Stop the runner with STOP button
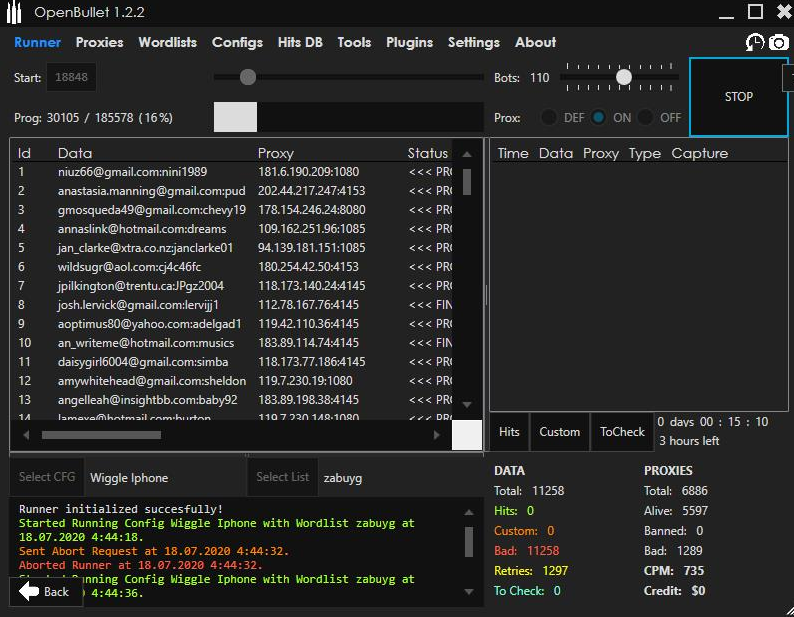The height and width of the screenshot is (617, 794). pos(738,97)
